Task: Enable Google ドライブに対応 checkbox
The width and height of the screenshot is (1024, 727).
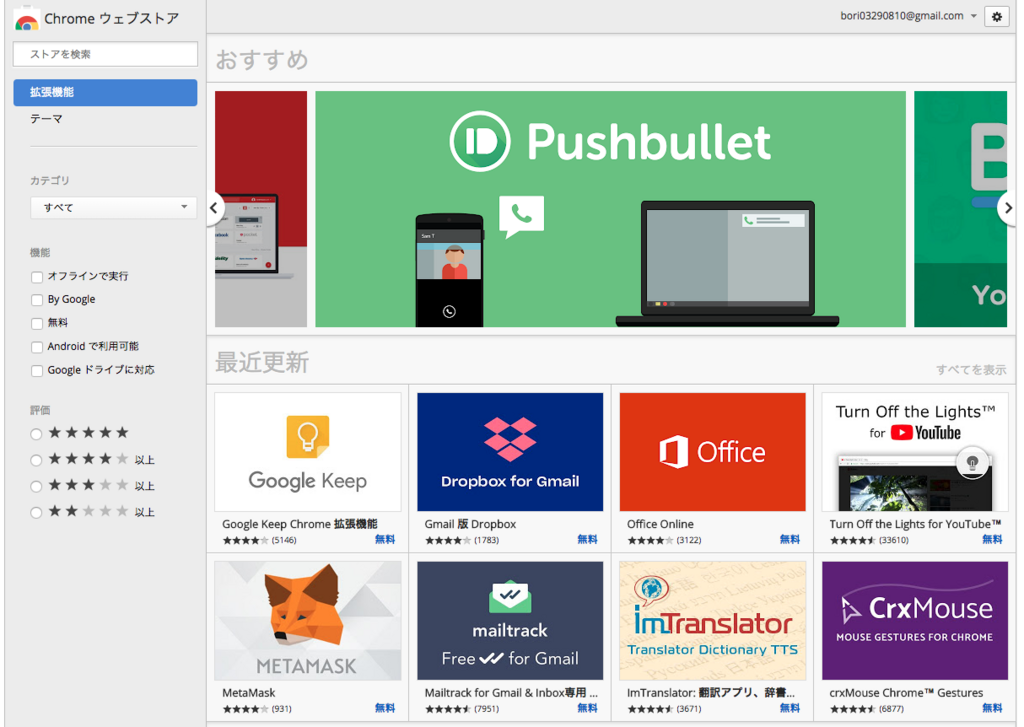Action: [37, 370]
